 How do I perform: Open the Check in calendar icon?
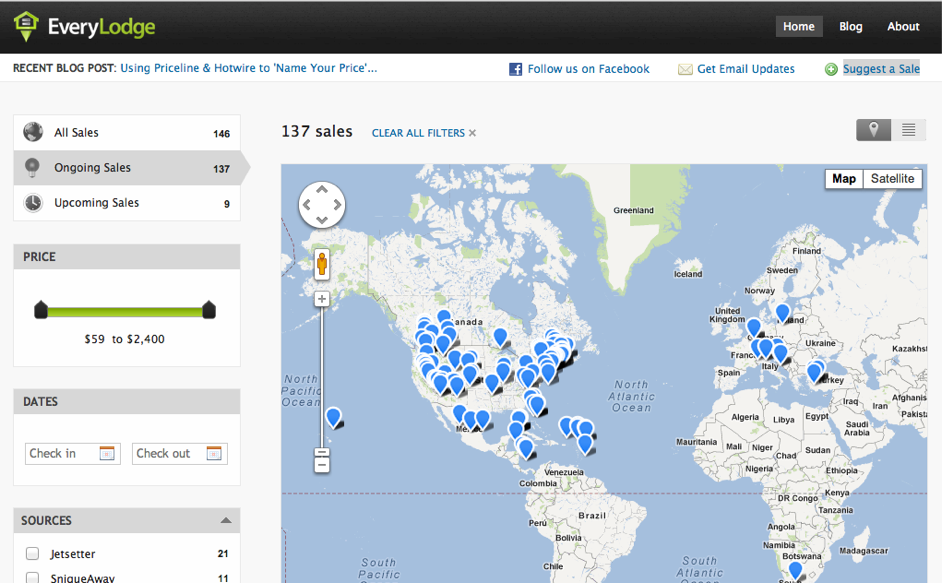click(107, 454)
